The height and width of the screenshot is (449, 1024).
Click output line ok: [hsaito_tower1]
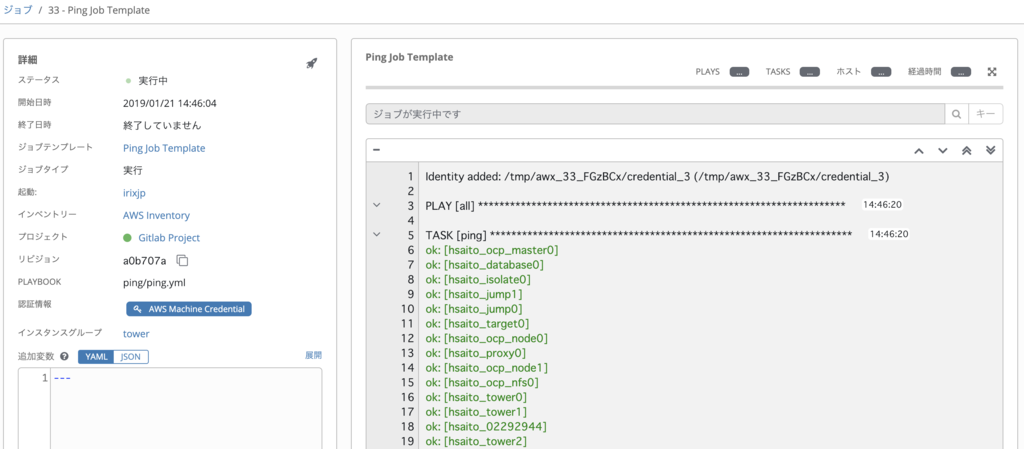[476, 412]
